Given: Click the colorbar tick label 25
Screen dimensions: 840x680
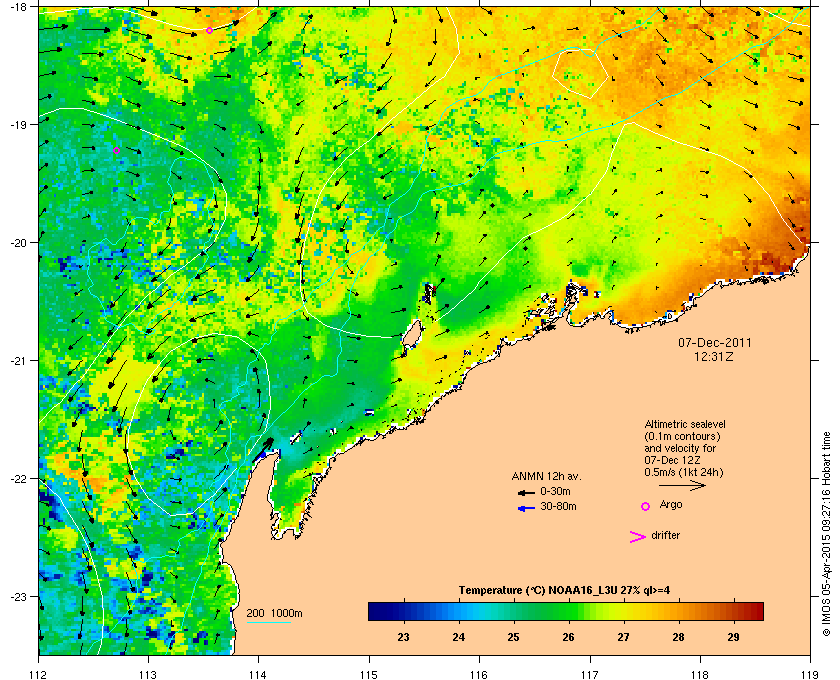Looking at the screenshot, I should point(513,637).
